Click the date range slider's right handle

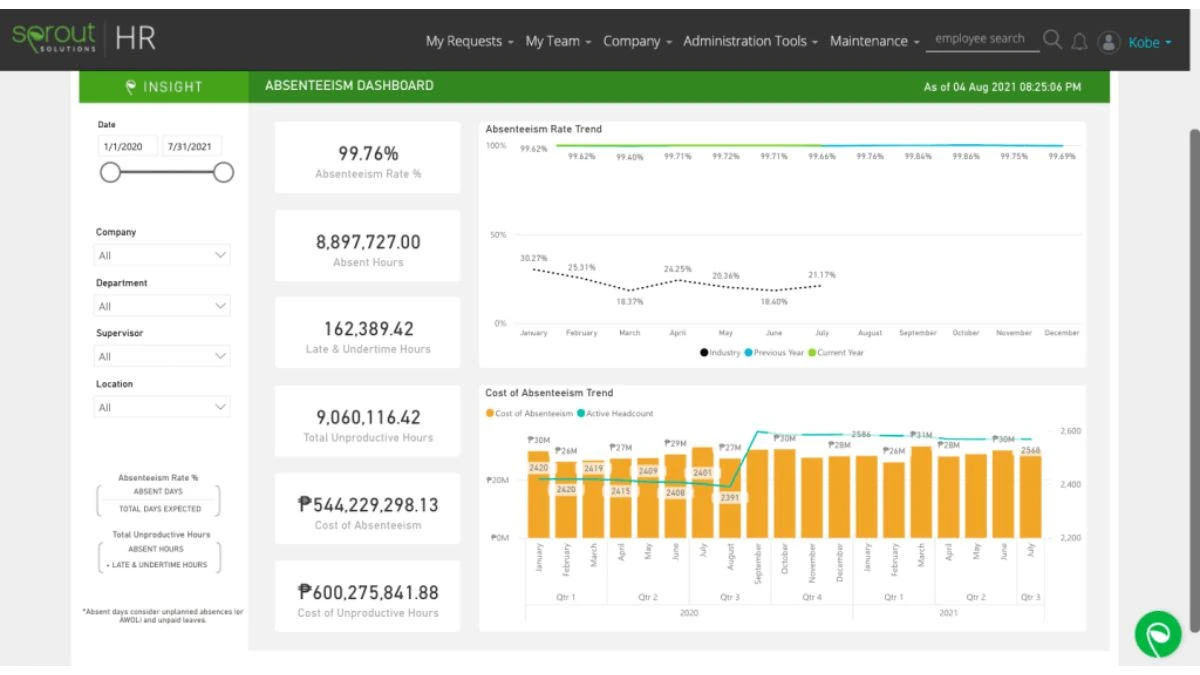point(224,172)
